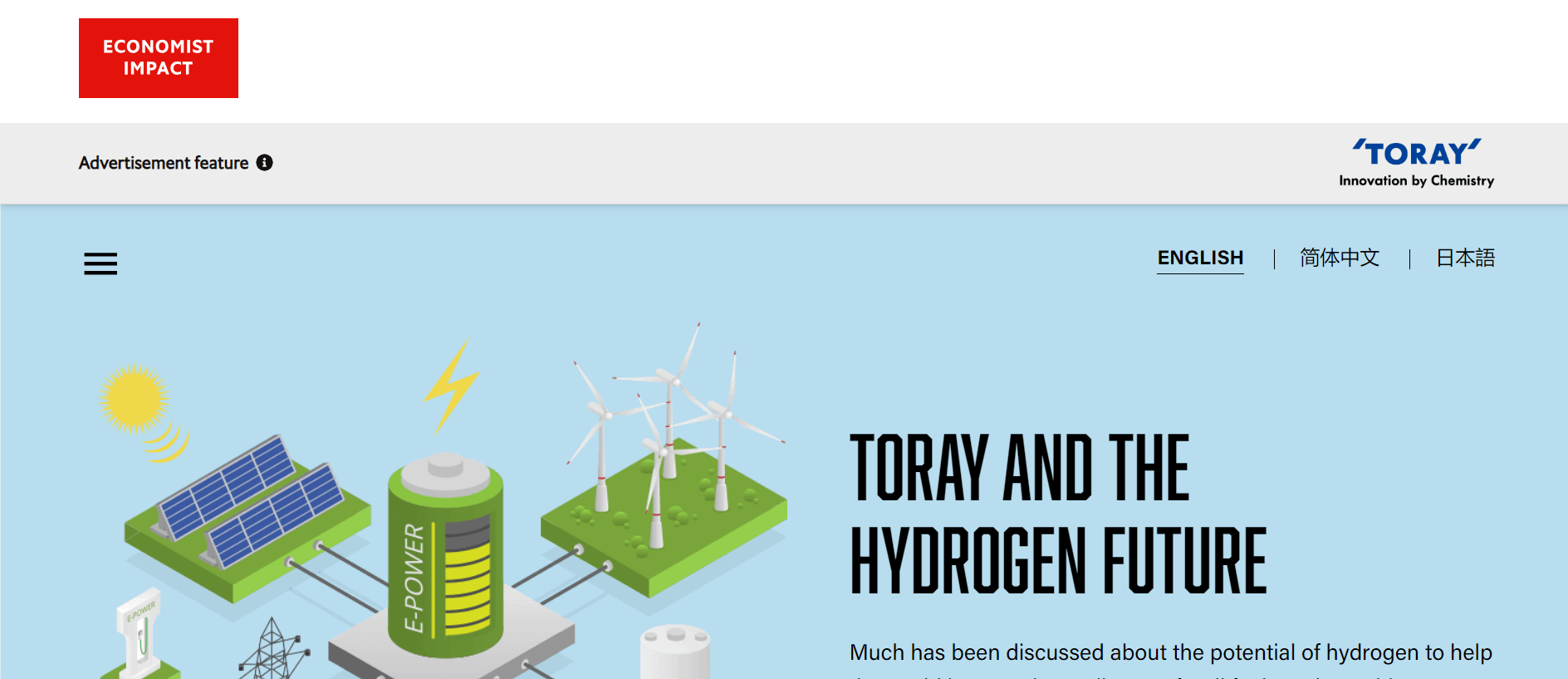Click the Advertisement feature label
Screen dimensions: 1568x679
coord(164,163)
